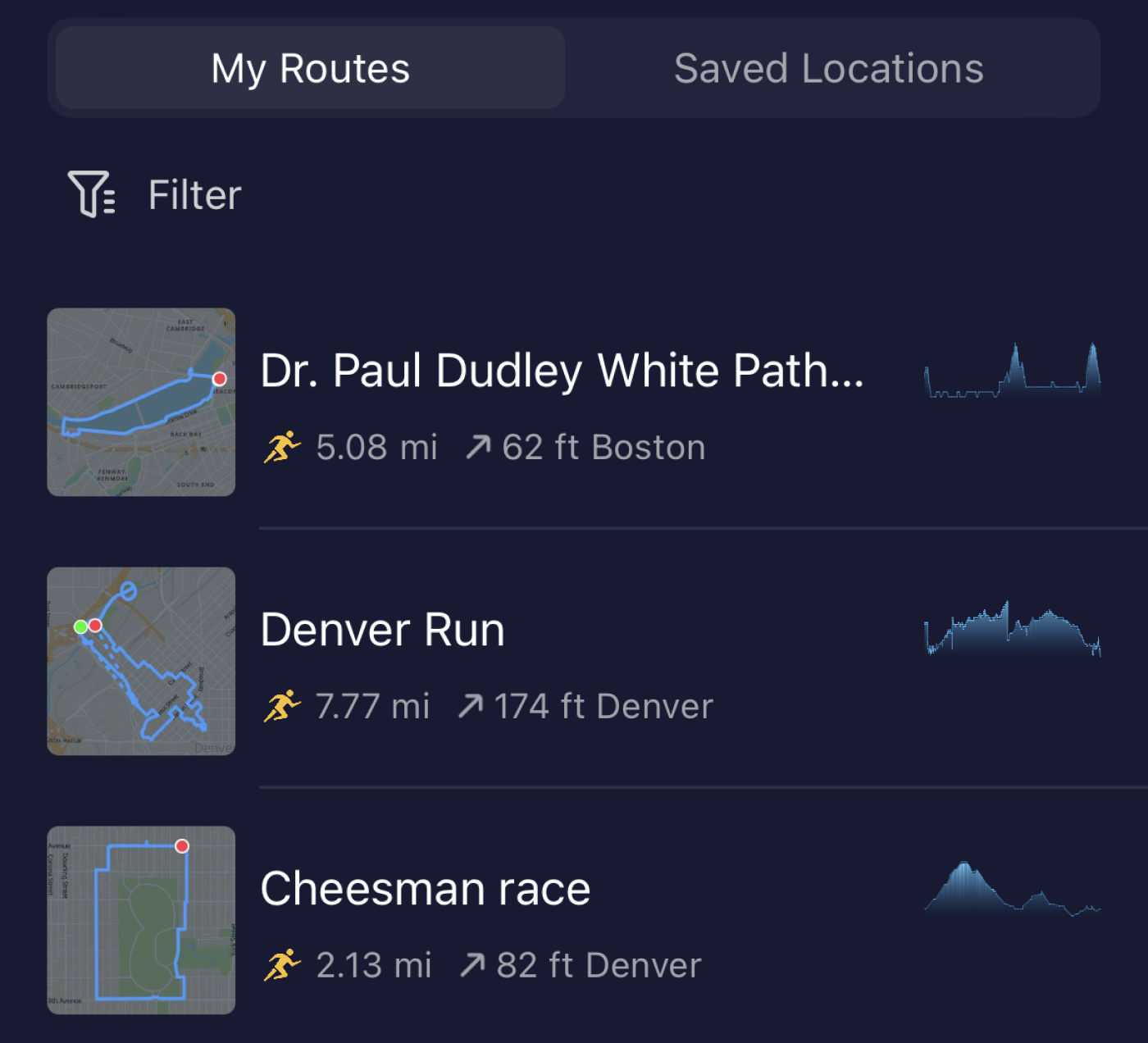The width and height of the screenshot is (1148, 1043).
Task: Tap the Cheesman race map thumbnail
Action: click(x=141, y=920)
